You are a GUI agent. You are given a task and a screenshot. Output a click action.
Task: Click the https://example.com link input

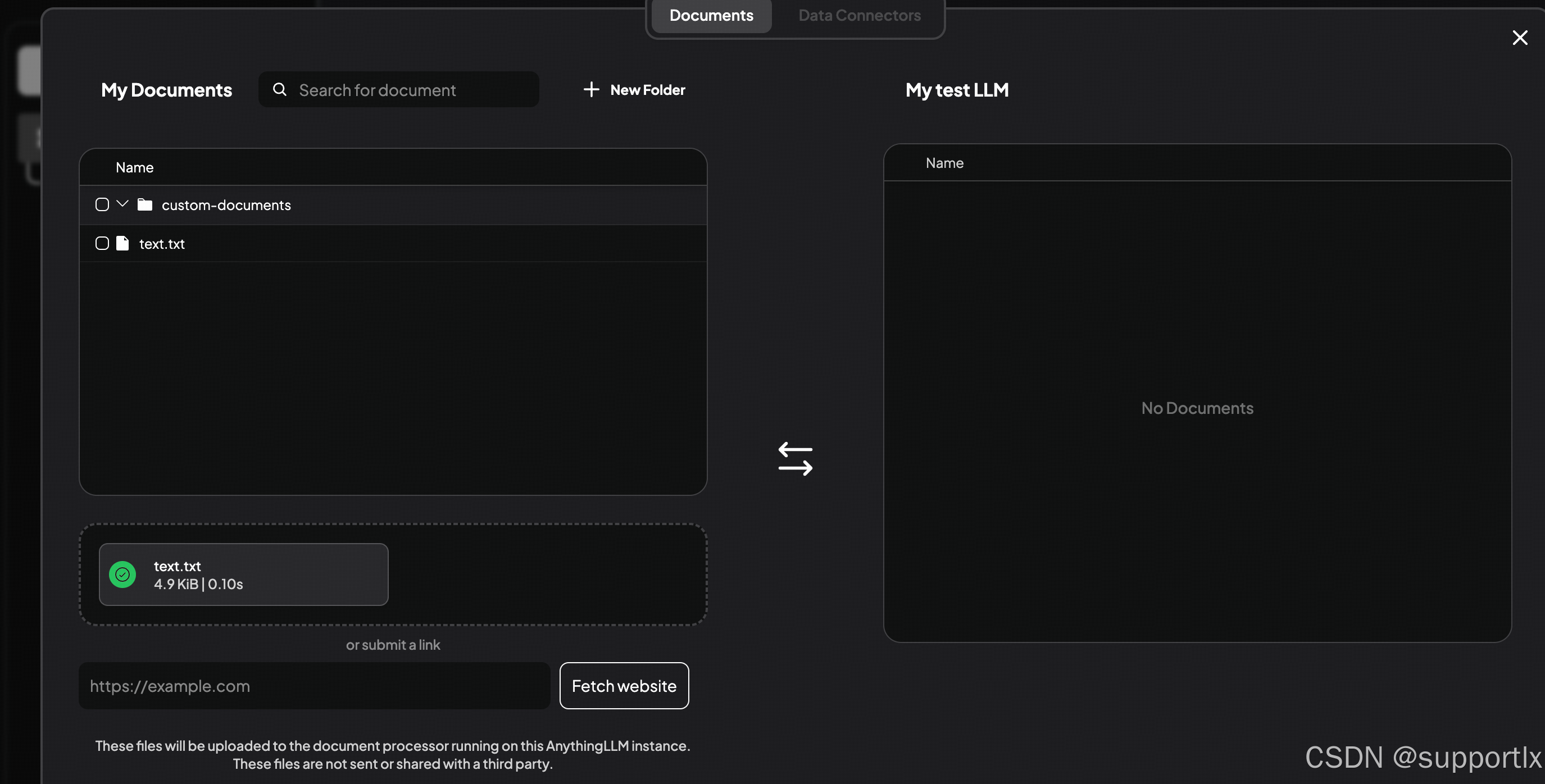(x=313, y=686)
